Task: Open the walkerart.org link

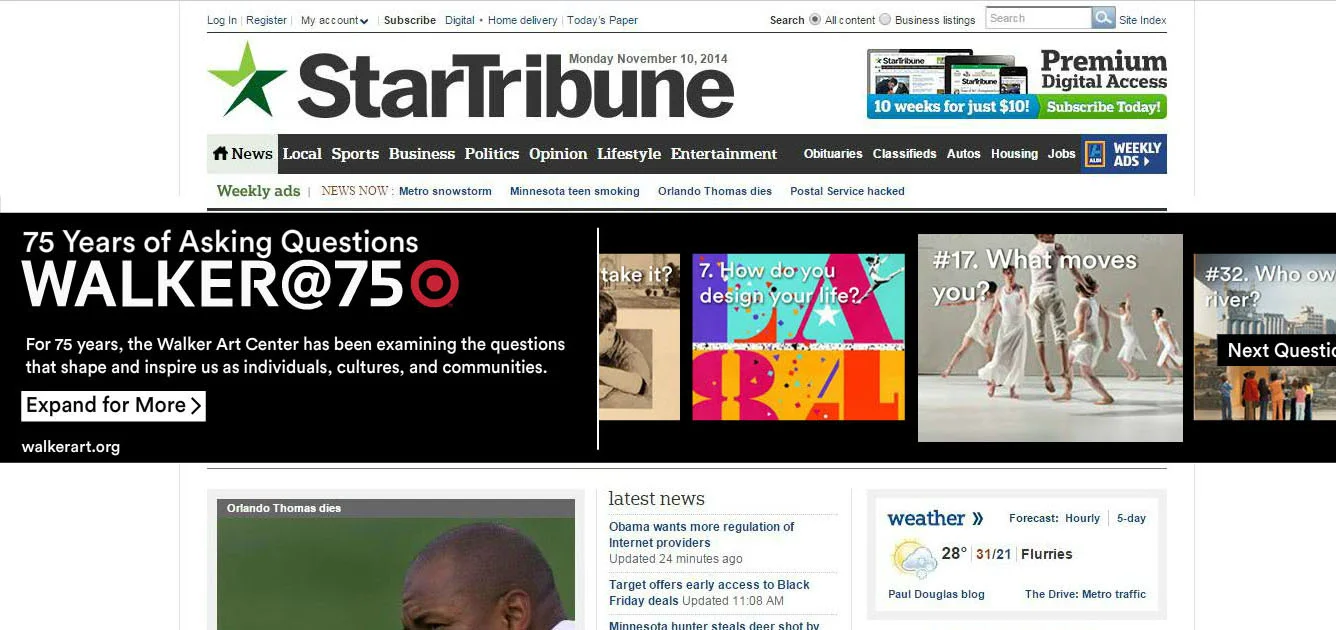Action: [x=71, y=447]
